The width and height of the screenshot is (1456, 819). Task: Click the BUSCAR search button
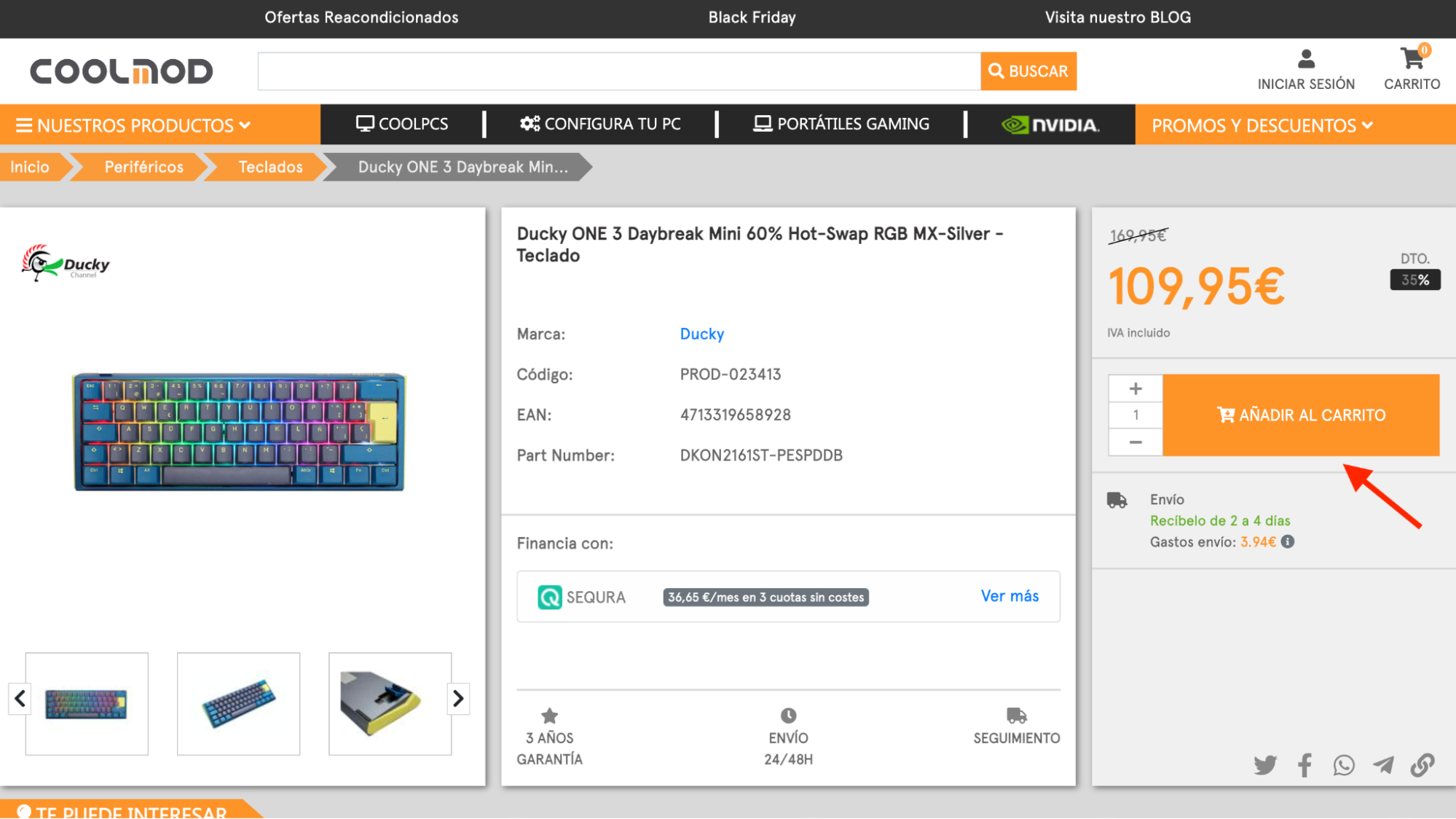pyautogui.click(x=1028, y=71)
